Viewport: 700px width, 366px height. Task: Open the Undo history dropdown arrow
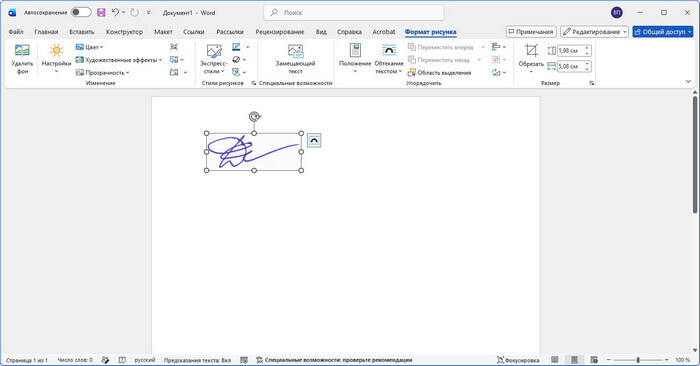124,12
